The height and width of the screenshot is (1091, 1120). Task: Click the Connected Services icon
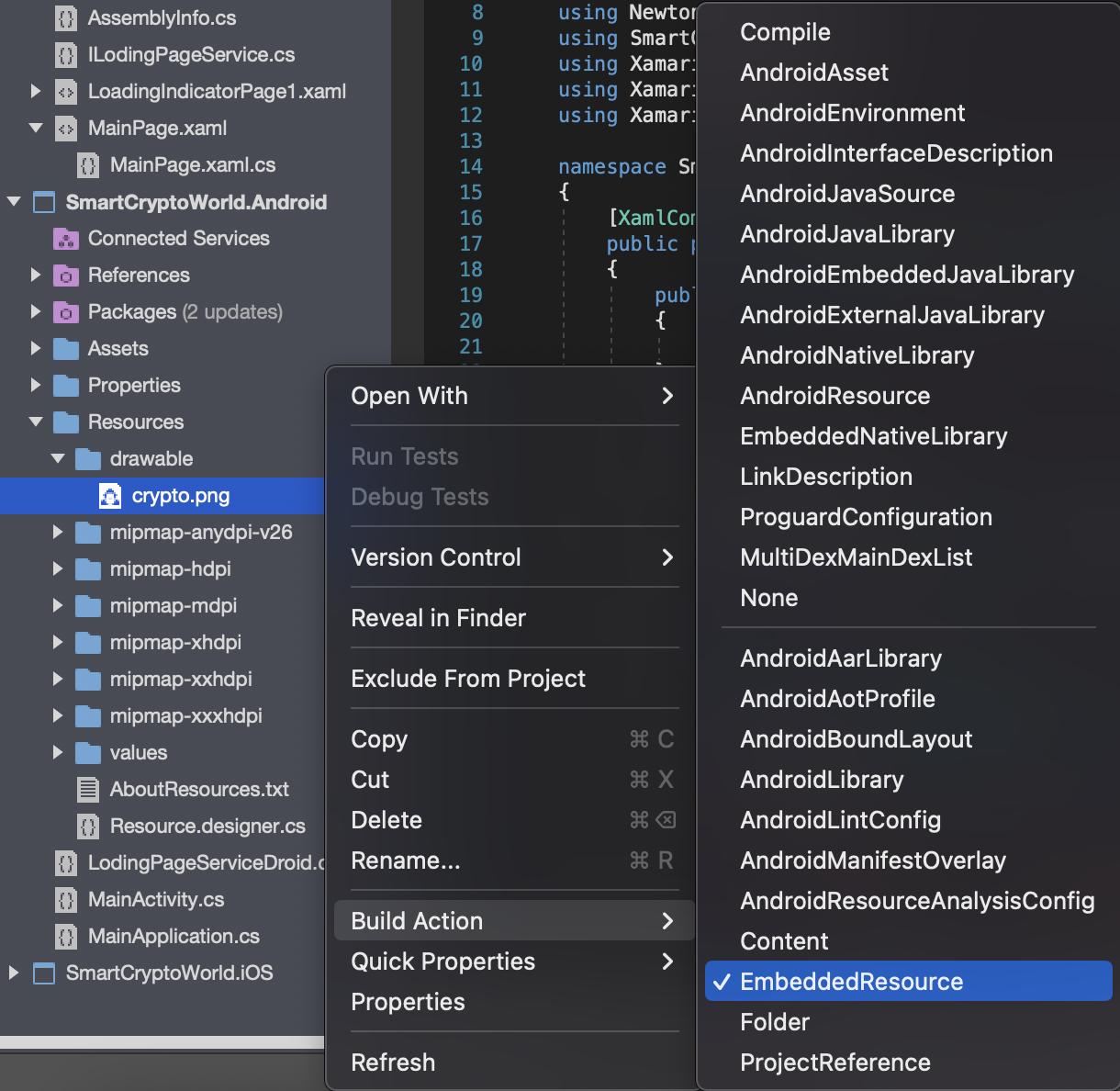(65, 239)
